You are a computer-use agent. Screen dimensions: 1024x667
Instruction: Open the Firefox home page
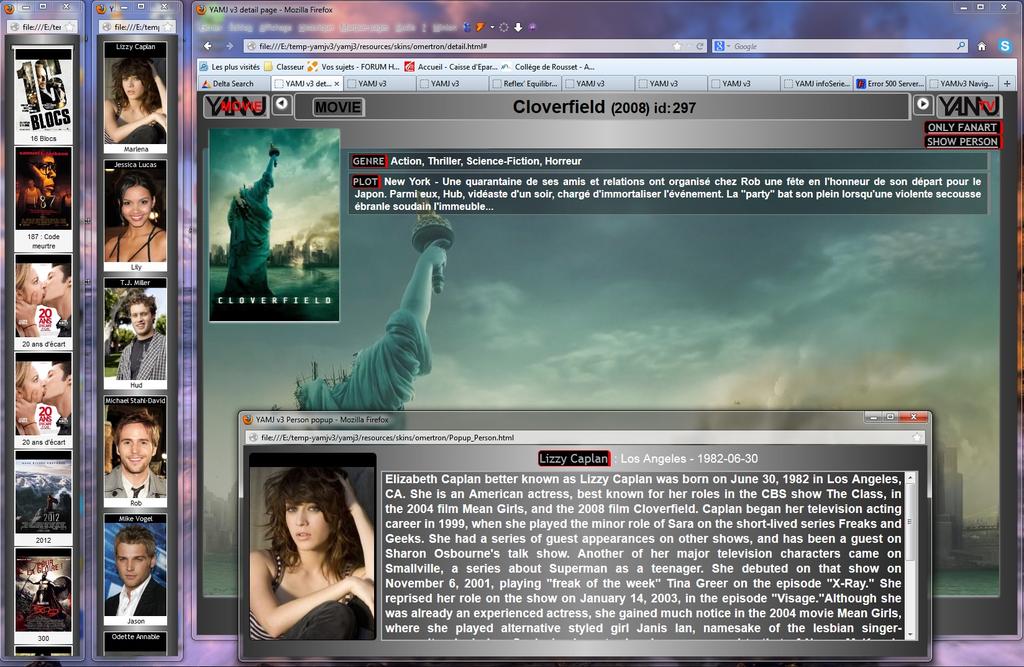tap(982, 46)
